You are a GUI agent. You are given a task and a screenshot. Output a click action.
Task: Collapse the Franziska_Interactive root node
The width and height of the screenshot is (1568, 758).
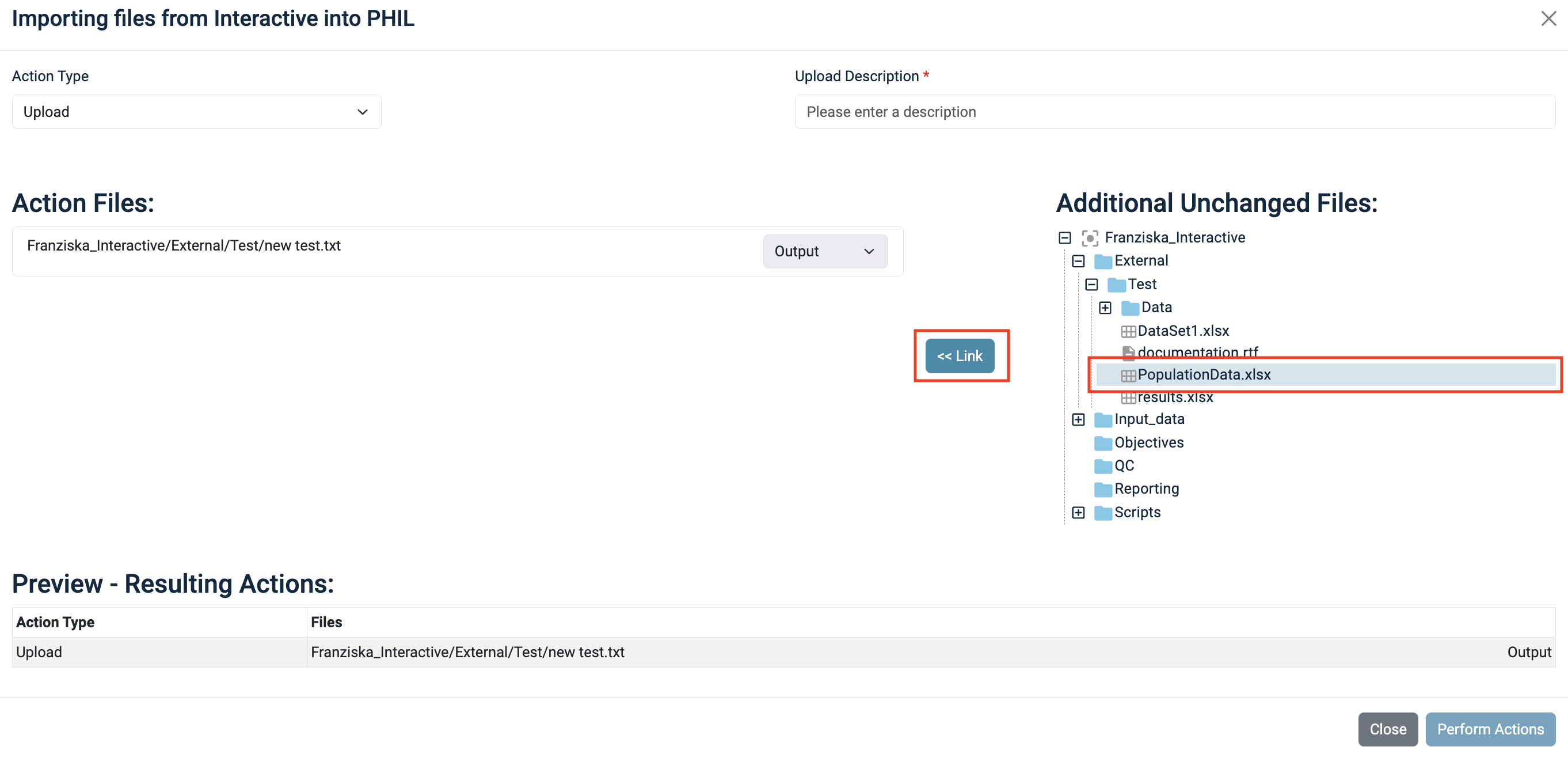[1064, 238]
